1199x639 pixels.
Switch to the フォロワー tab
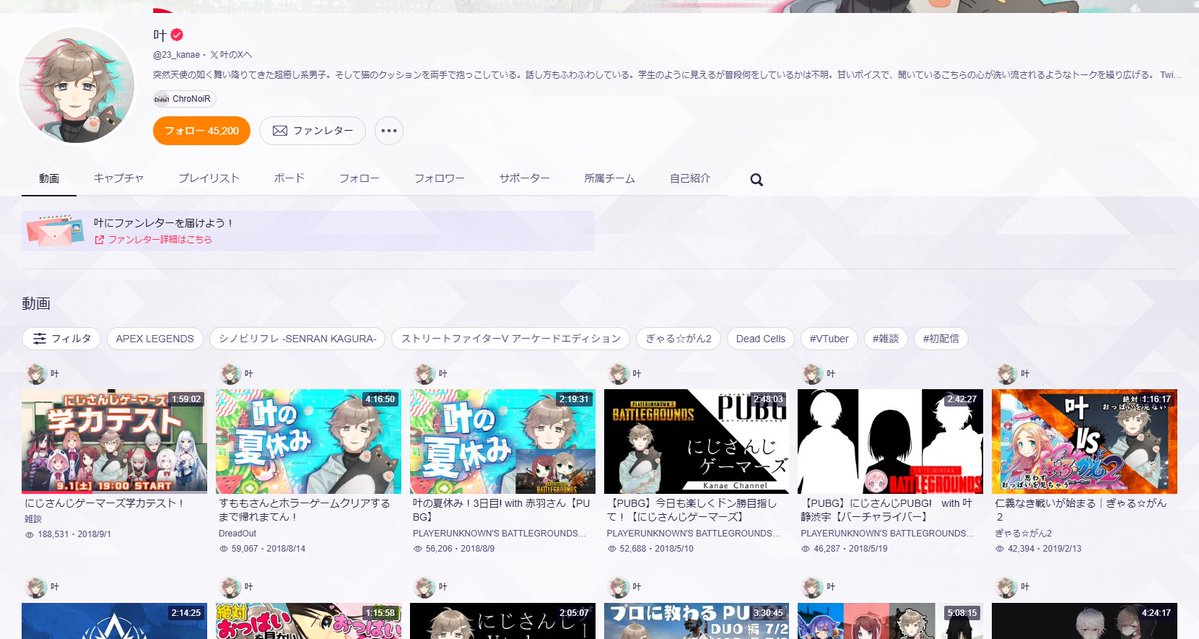coord(439,178)
